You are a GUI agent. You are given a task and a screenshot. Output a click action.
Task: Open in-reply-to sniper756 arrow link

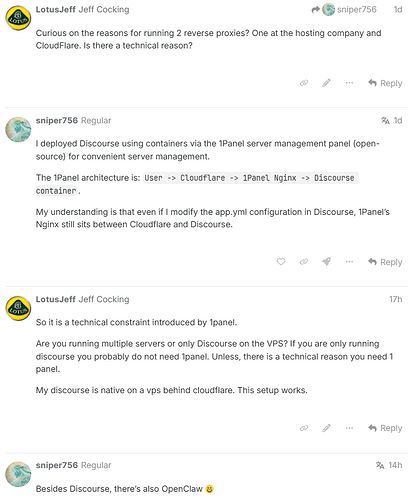coord(344,10)
